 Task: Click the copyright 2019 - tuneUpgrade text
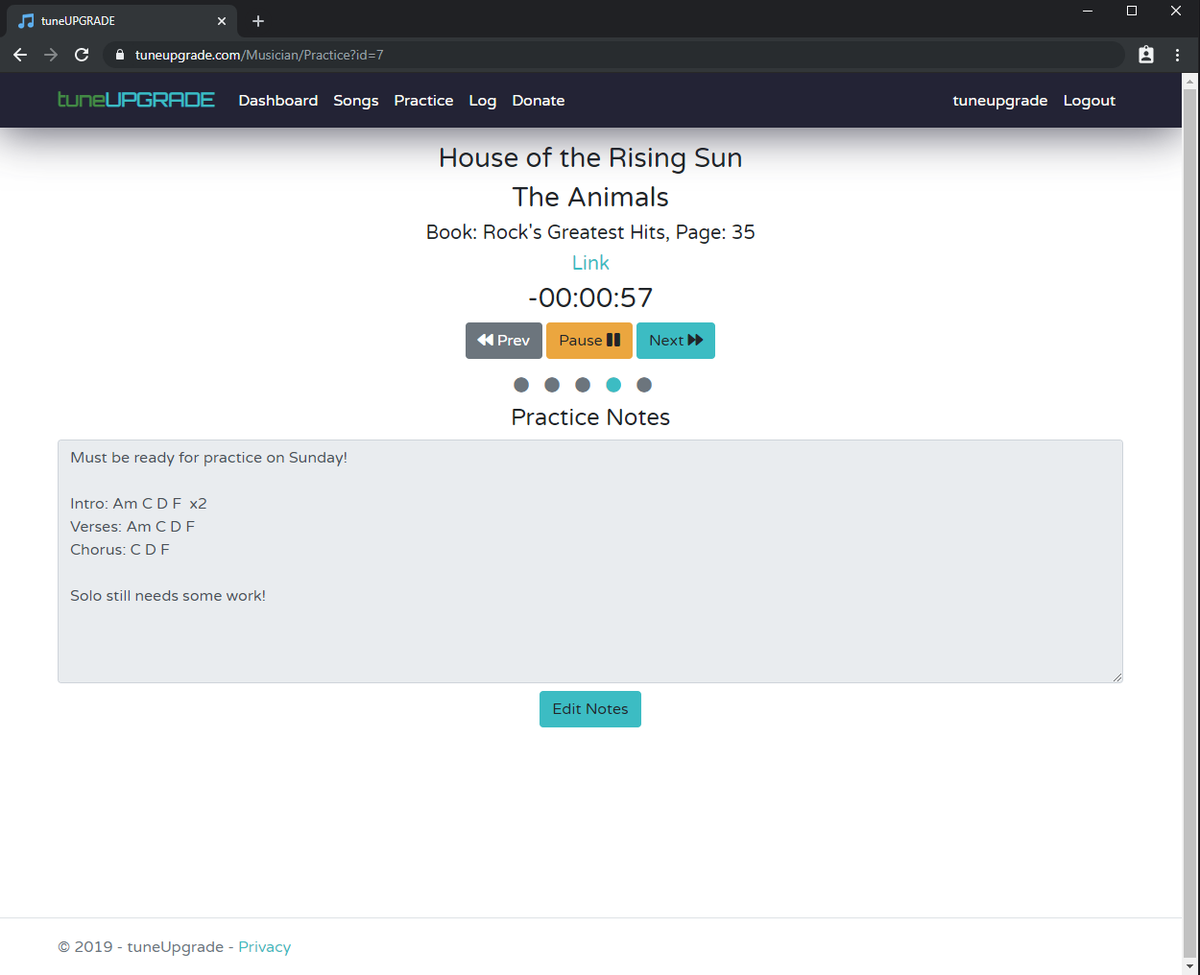pos(140,947)
